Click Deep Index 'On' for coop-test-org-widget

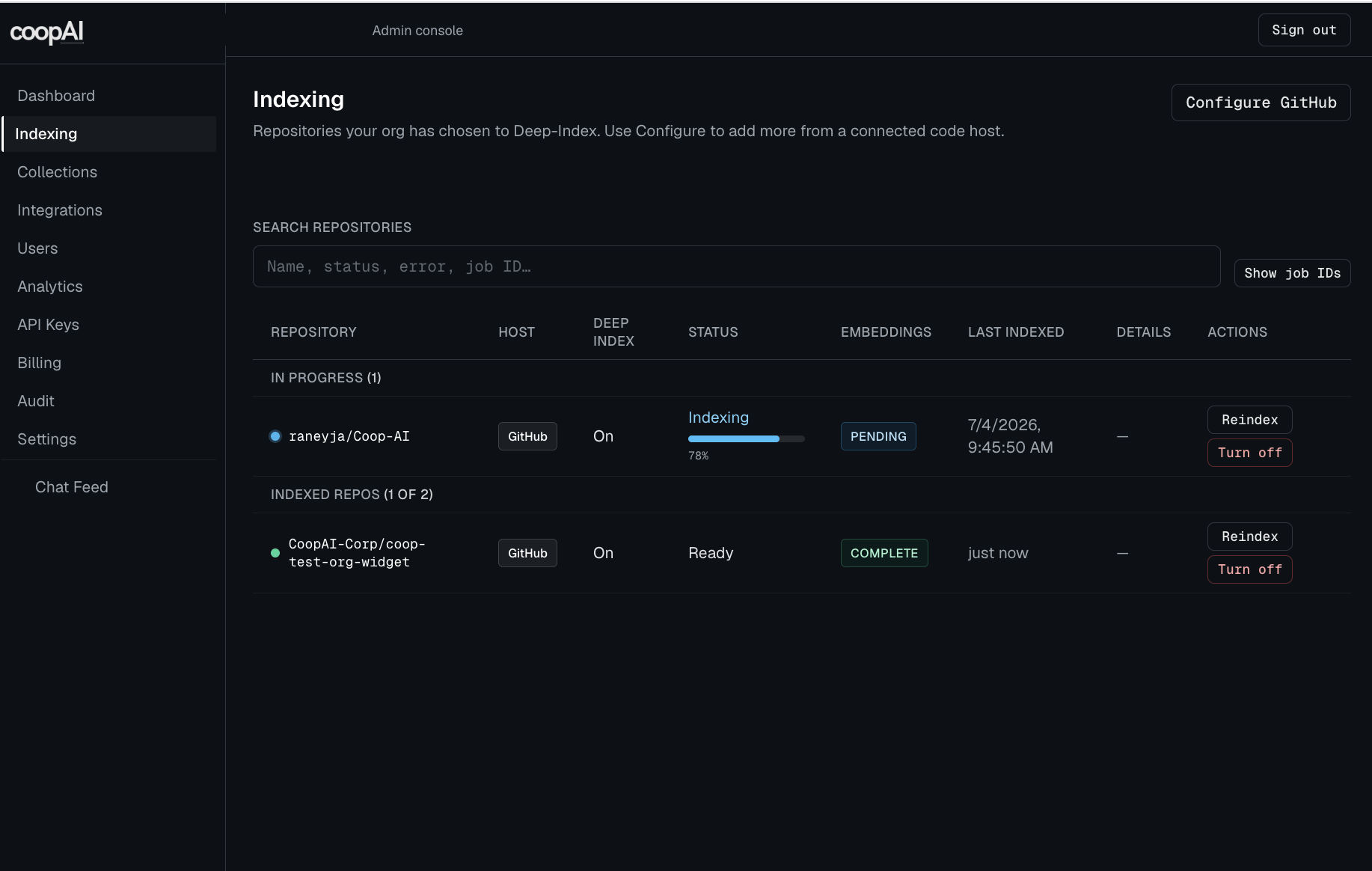point(603,553)
